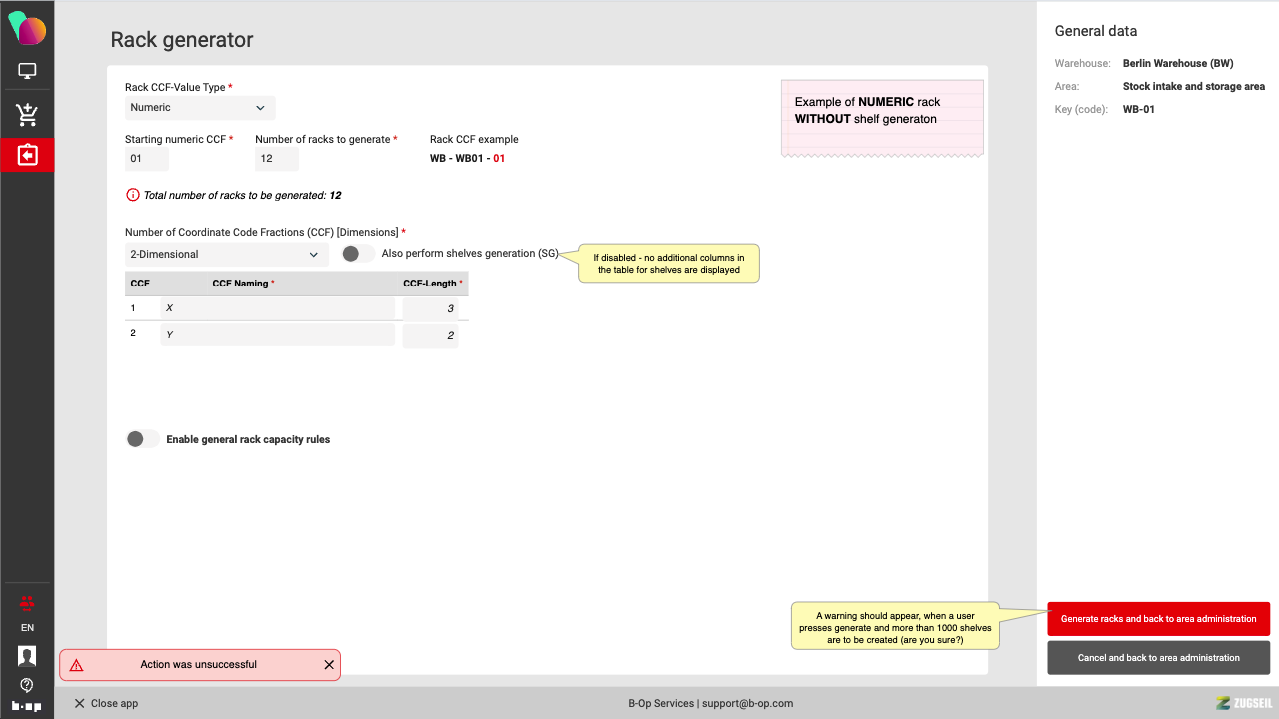Click the CCF Naming field containing X

[x=277, y=308]
